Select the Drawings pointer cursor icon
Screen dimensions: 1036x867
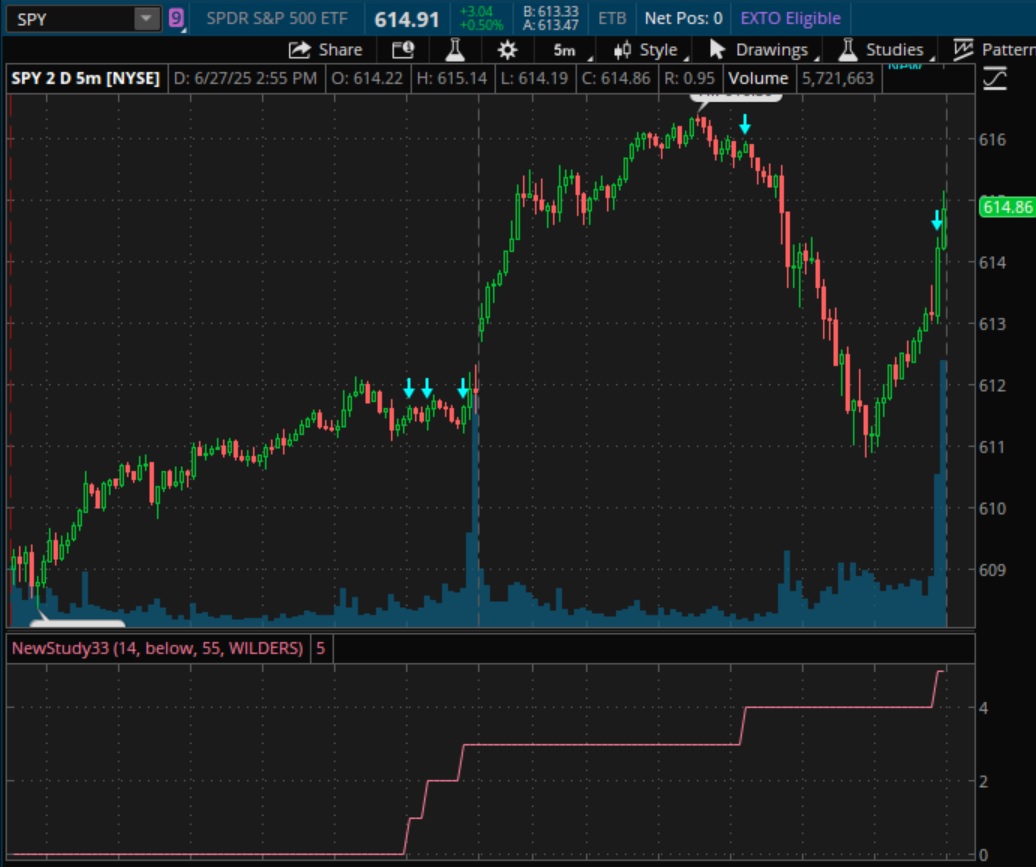click(x=716, y=50)
